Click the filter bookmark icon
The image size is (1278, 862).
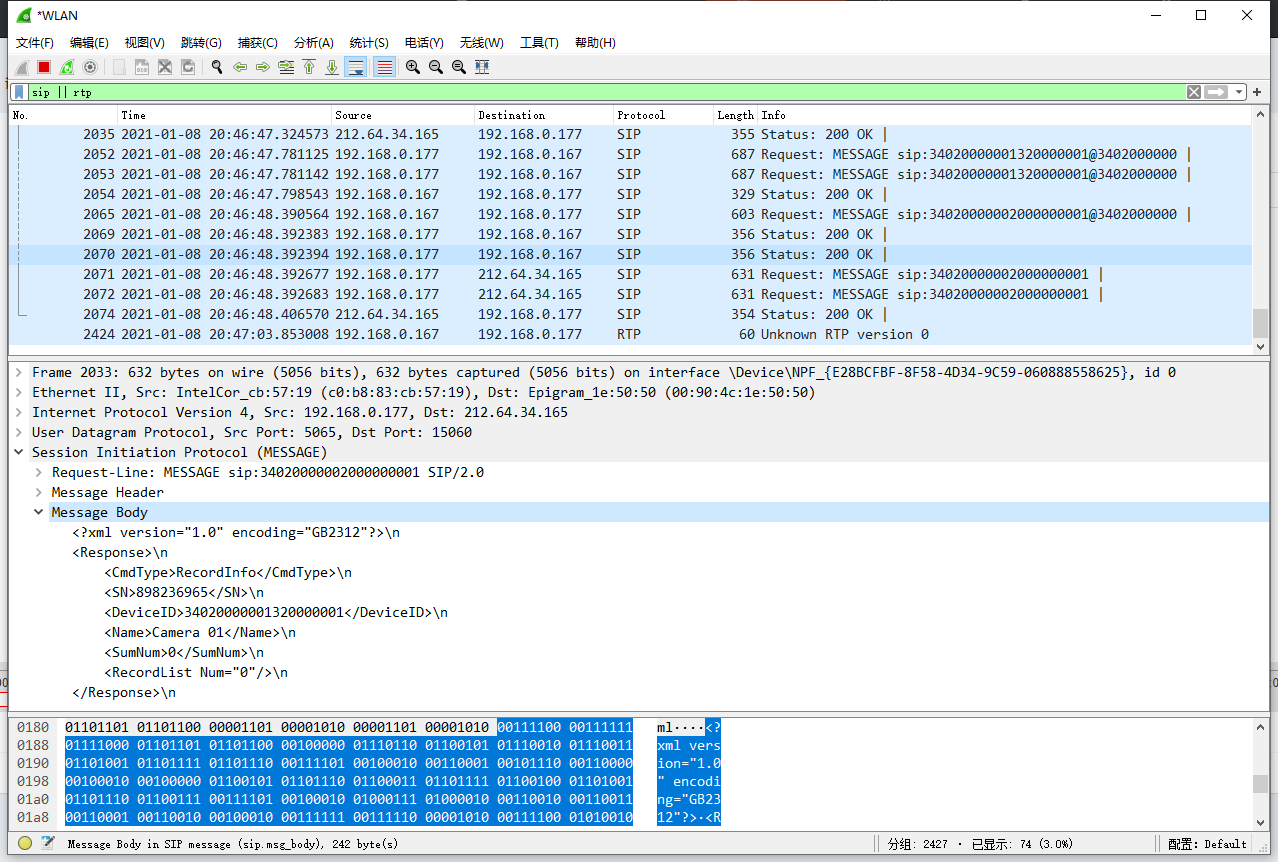click(19, 92)
